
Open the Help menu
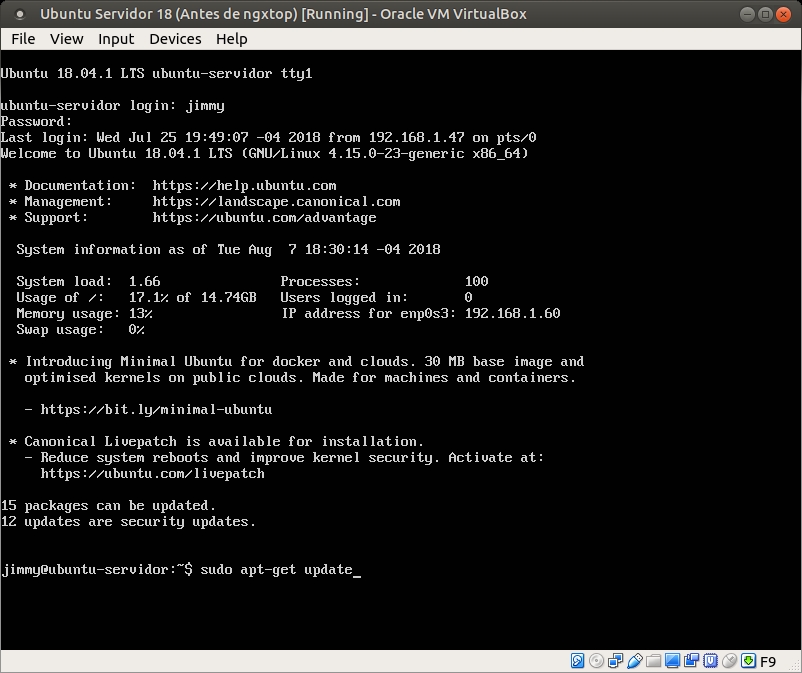click(231, 38)
